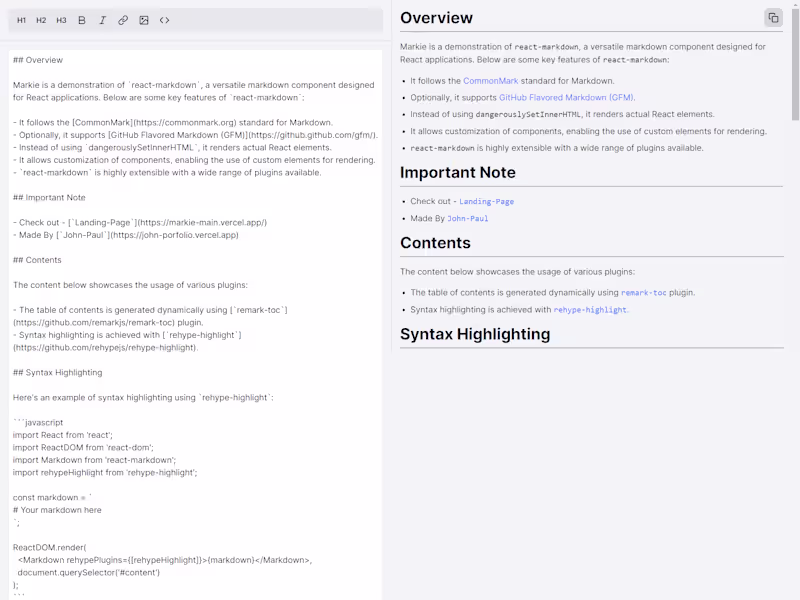Insert a code block with the angle brackets icon
This screenshot has height=600, width=800.
[164, 20]
